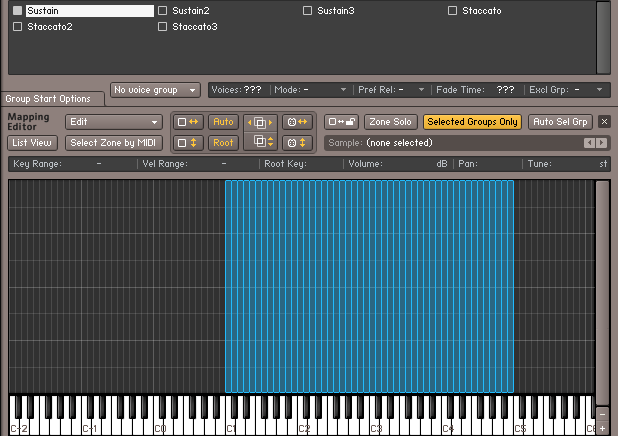Click the horizontal key-range auto-spread icon
The height and width of the screenshot is (436, 618).
pyautogui.click(x=187, y=122)
